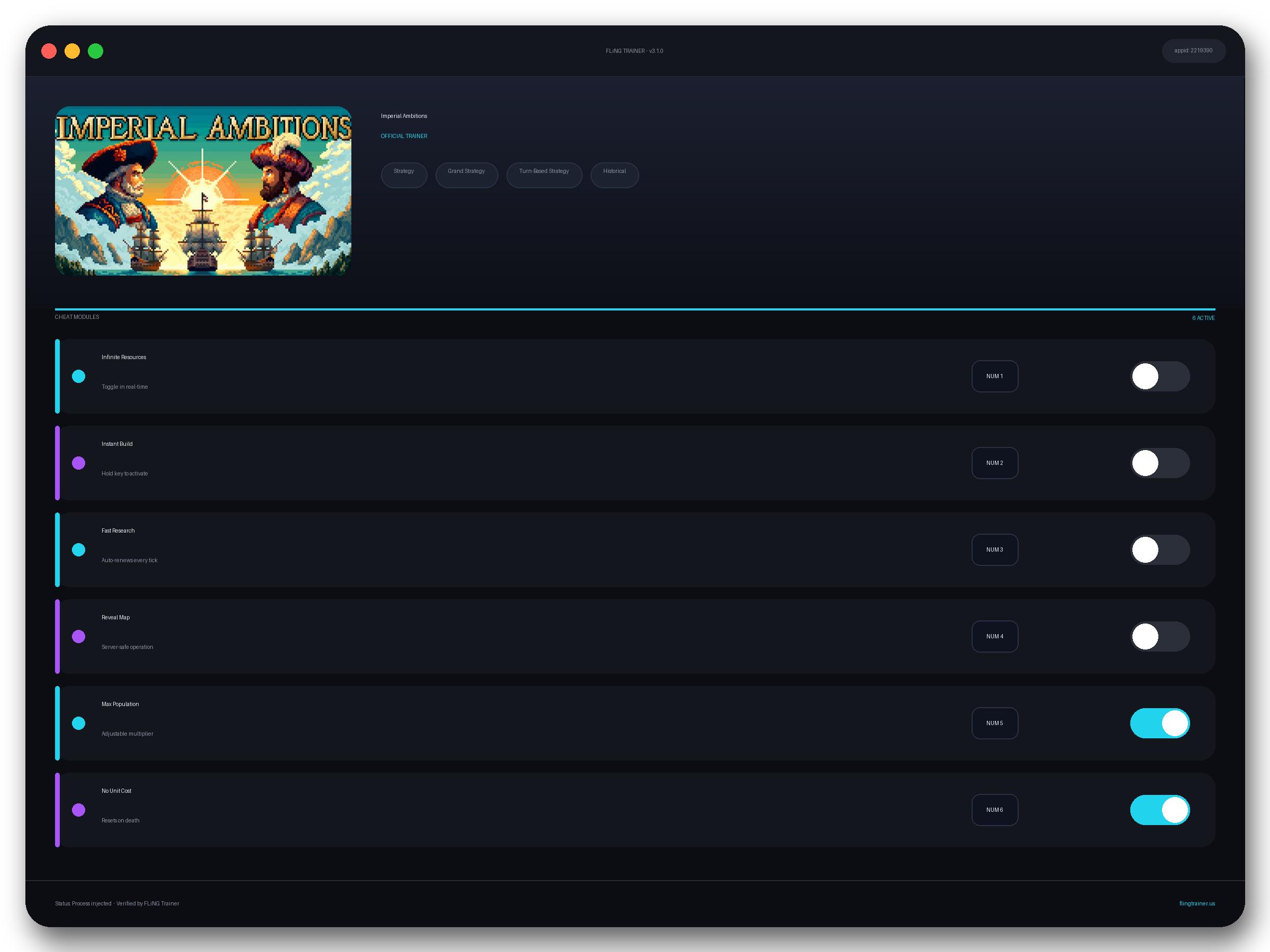Switch on the Reveal Map toggle
Image resolution: width=1270 pixels, height=952 pixels.
(x=1160, y=636)
